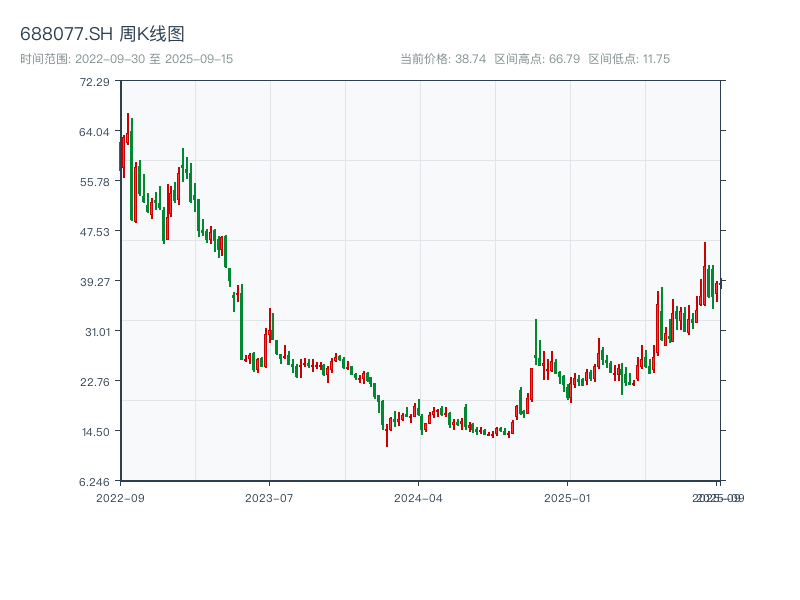
Task: Select the y-axis value 22.76
Action: (95, 382)
